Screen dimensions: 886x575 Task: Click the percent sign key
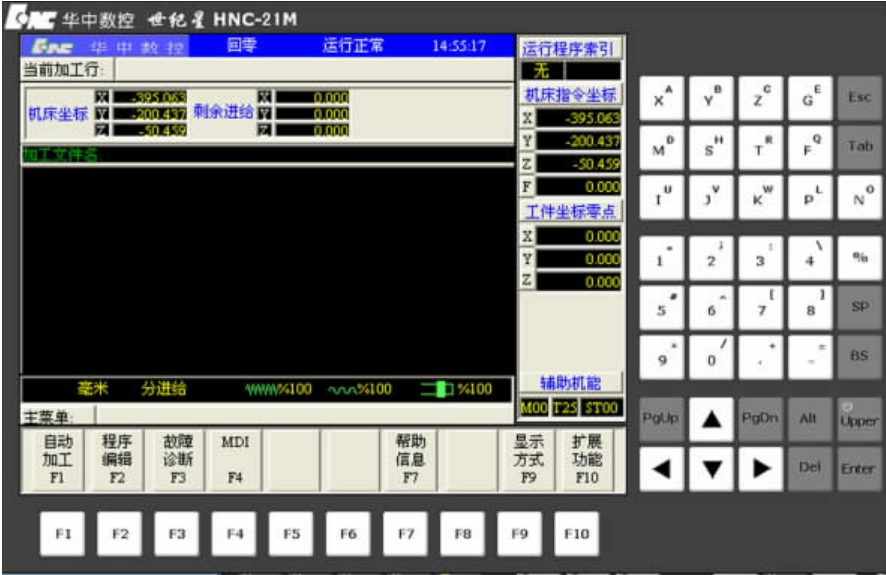[859, 259]
